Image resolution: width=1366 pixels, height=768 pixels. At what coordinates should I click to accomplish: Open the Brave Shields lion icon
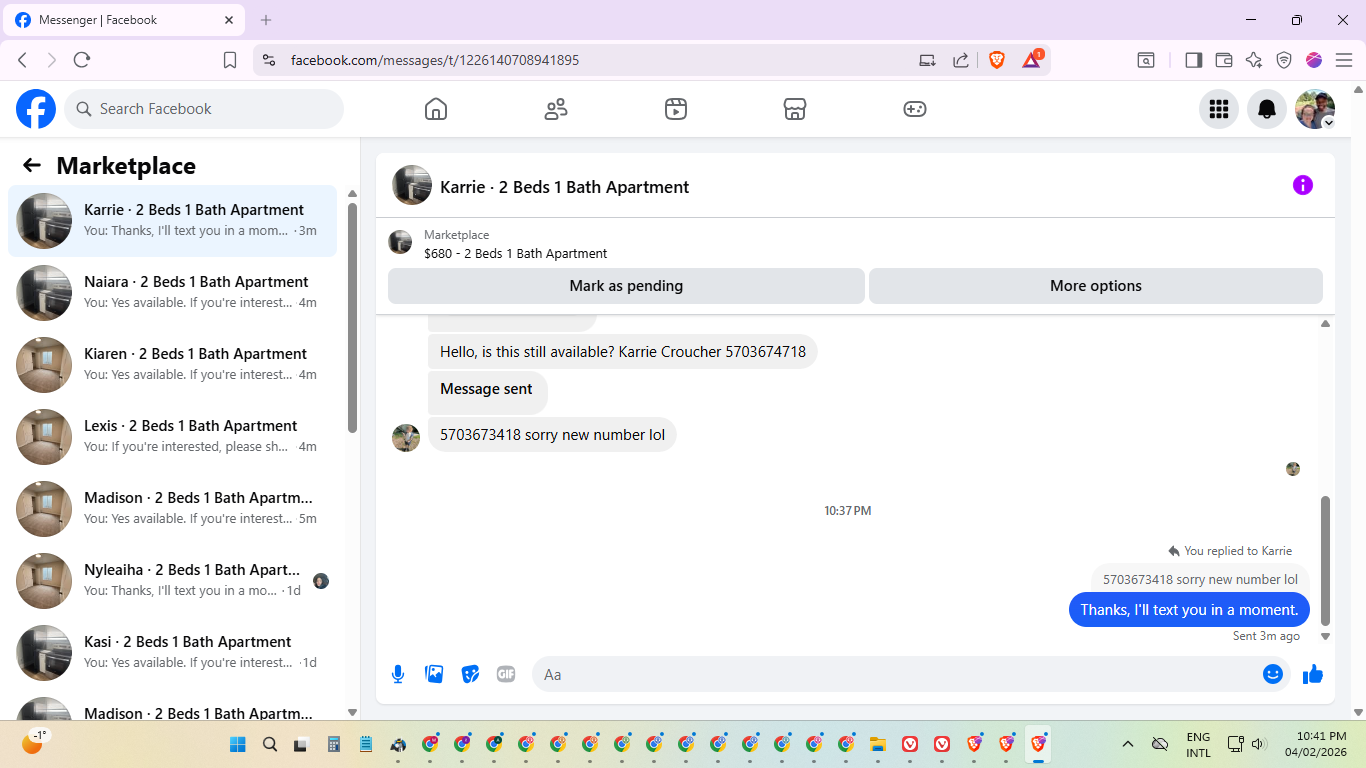(997, 60)
